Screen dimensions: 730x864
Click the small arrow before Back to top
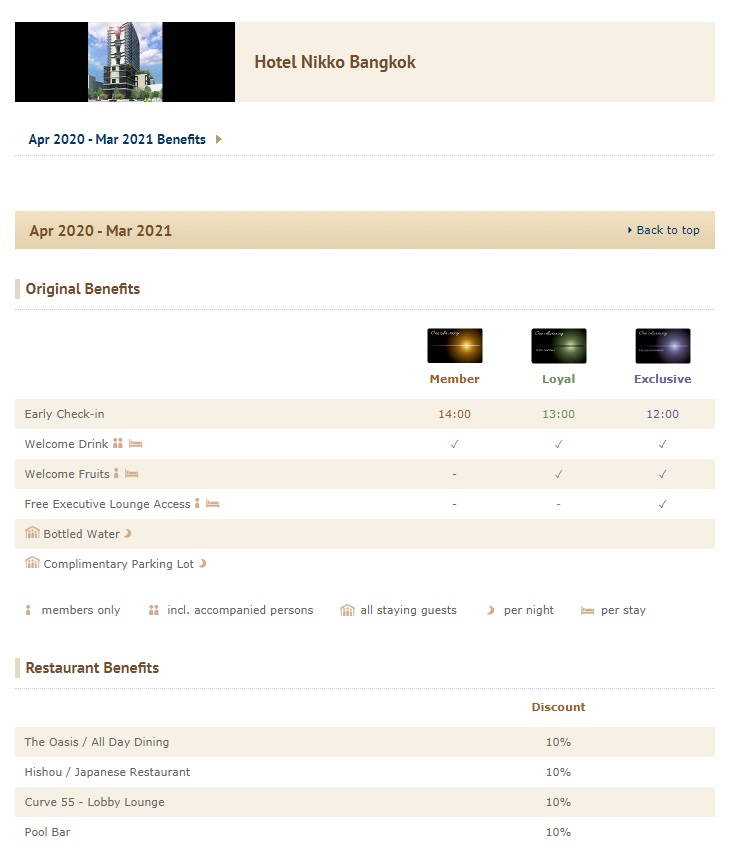click(629, 230)
